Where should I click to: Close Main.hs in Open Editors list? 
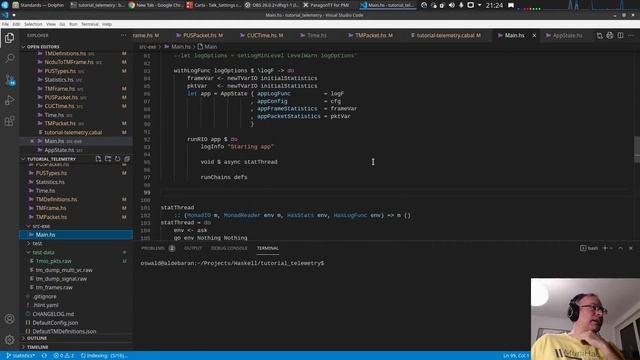[x=32, y=141]
